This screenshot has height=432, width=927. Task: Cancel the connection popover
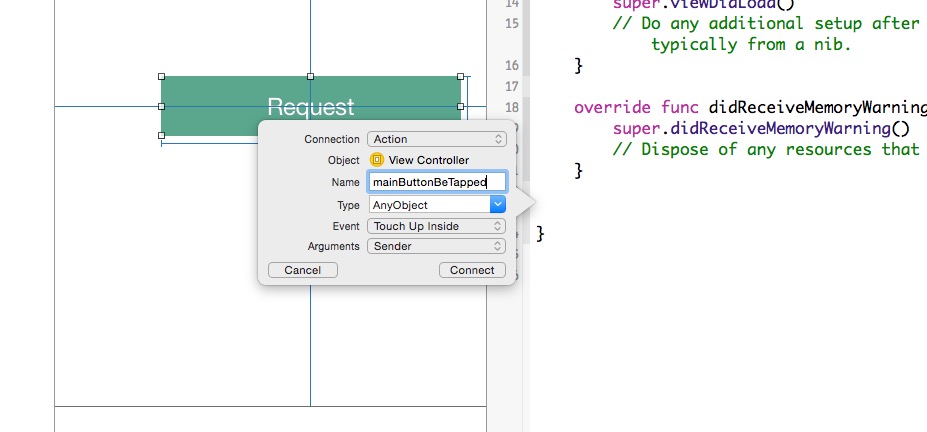pos(303,270)
